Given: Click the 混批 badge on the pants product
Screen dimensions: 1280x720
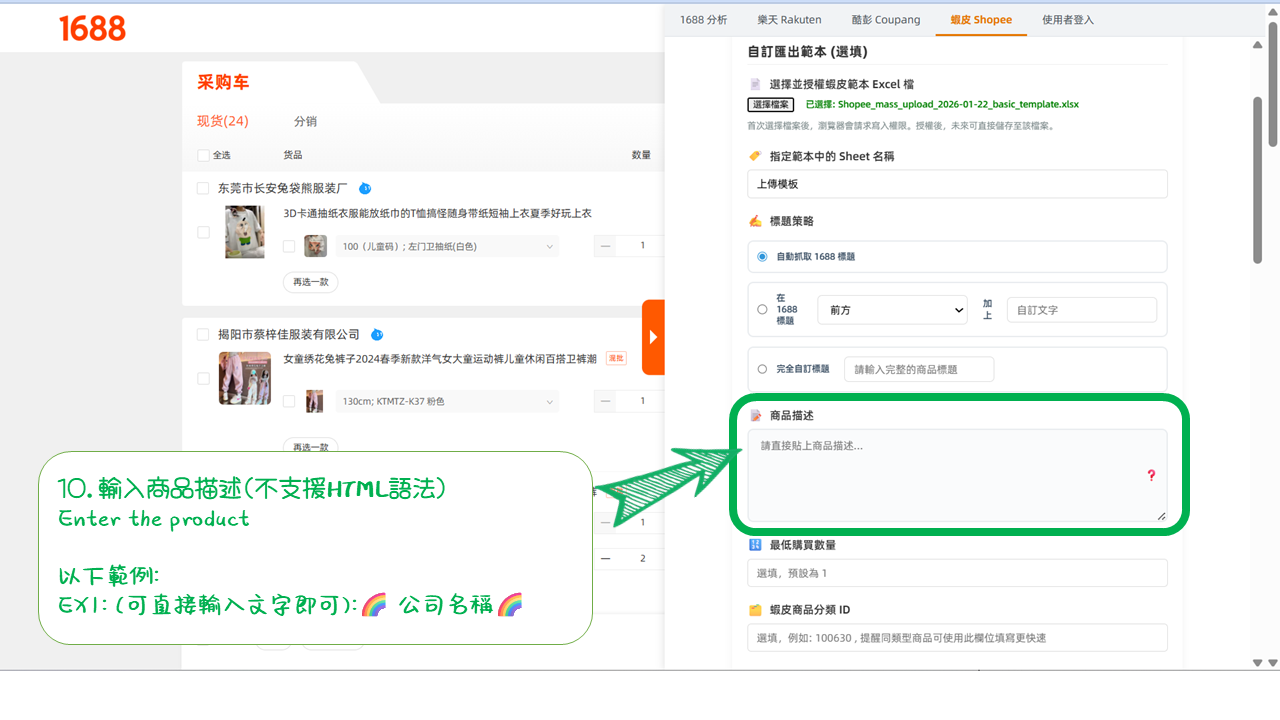Looking at the screenshot, I should coord(614,357).
